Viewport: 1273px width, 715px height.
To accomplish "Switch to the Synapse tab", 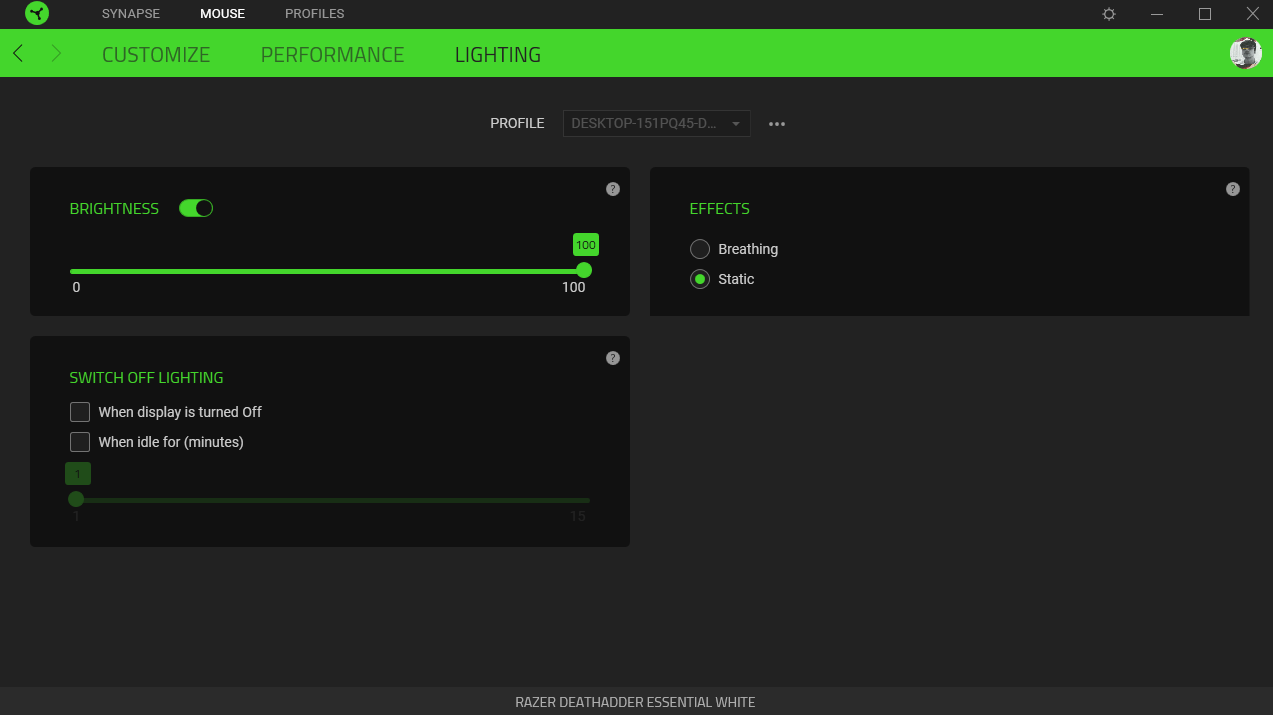I will [x=131, y=14].
